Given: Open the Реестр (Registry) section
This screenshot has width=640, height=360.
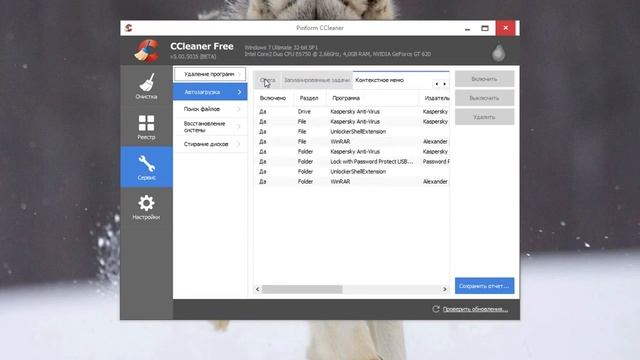Looking at the screenshot, I should 146,127.
